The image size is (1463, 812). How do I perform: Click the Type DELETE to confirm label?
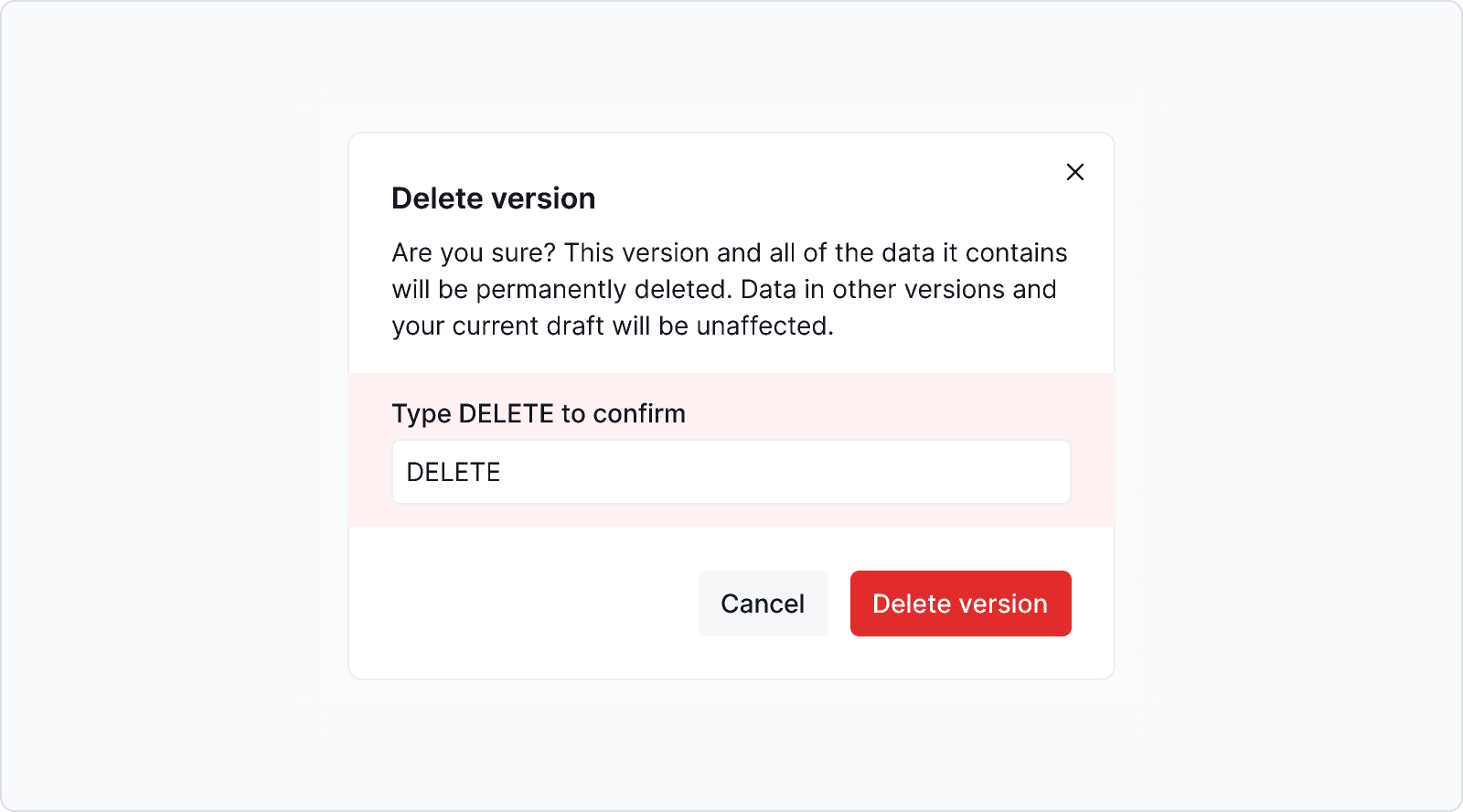pyautogui.click(x=539, y=413)
